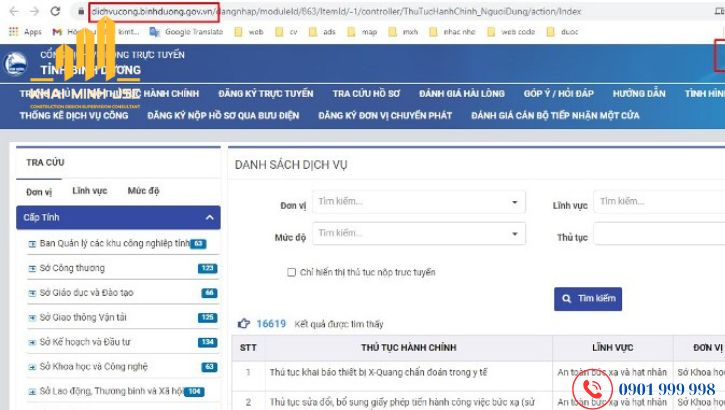Click the pointing-hand icon beside 16619
Screen dimensions: 725x410
pyautogui.click(x=244, y=324)
